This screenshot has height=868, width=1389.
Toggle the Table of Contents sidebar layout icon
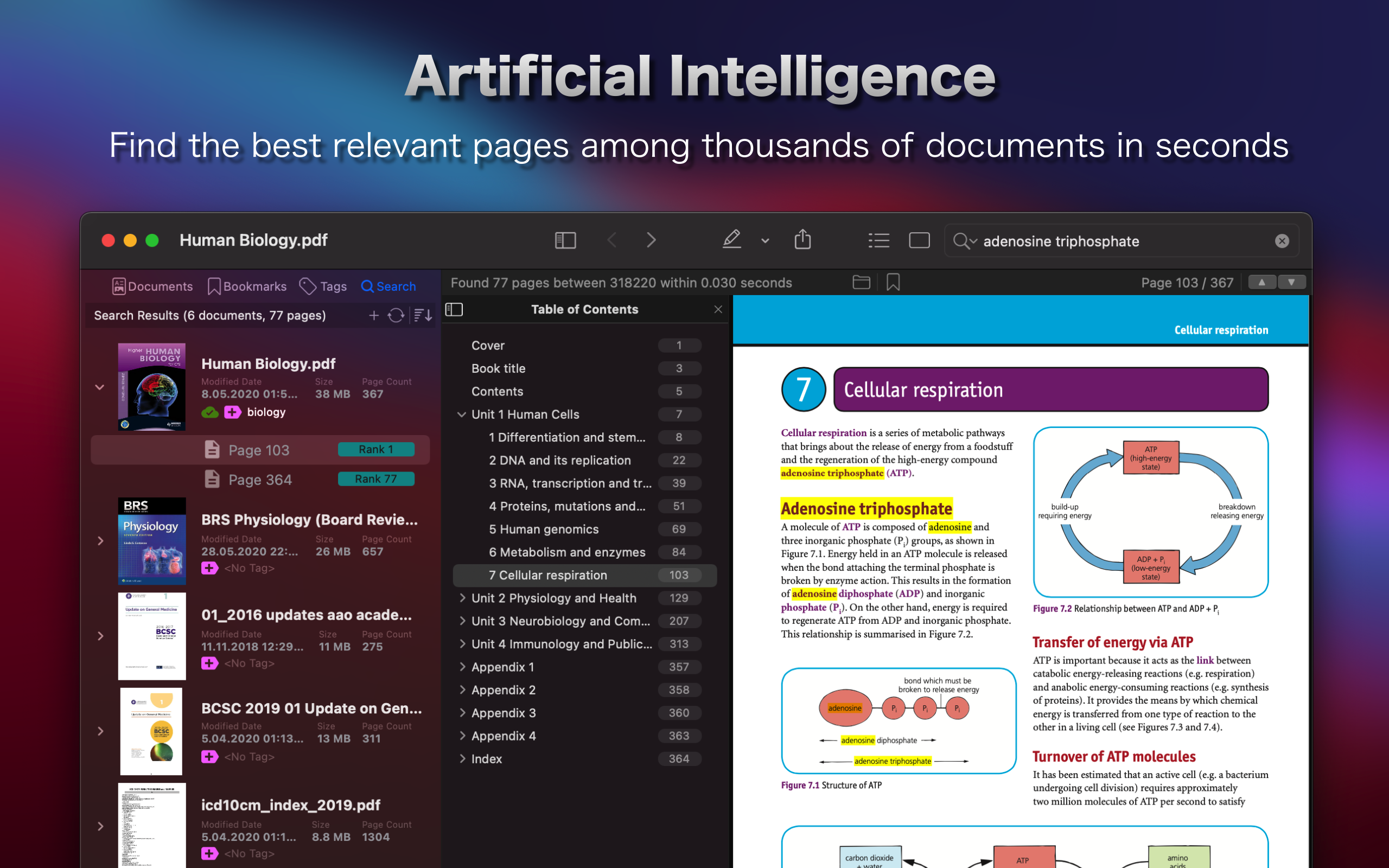tap(454, 309)
